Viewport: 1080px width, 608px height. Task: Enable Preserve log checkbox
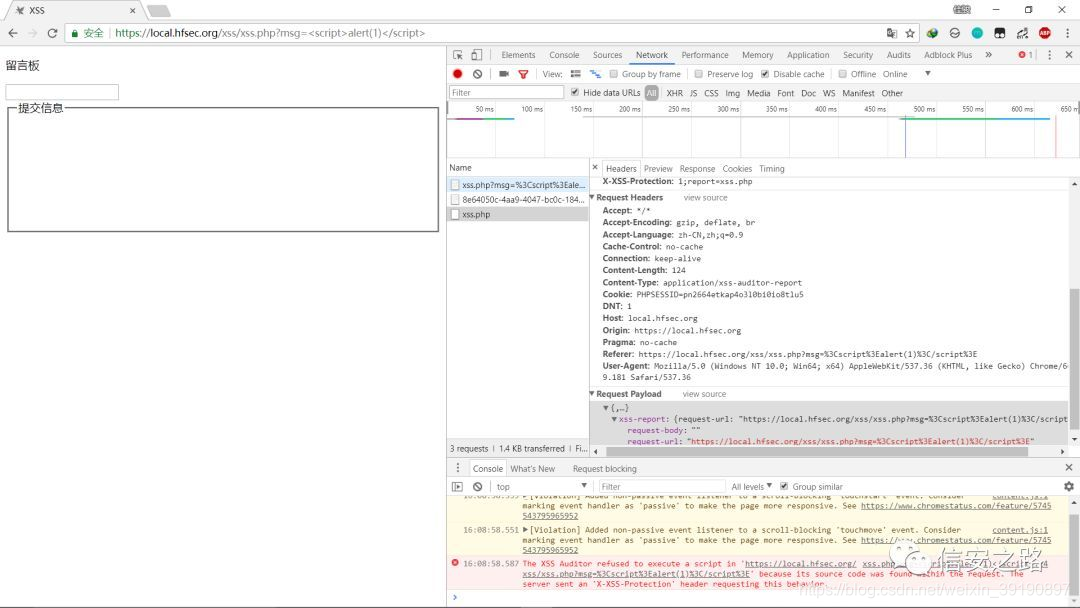(698, 74)
